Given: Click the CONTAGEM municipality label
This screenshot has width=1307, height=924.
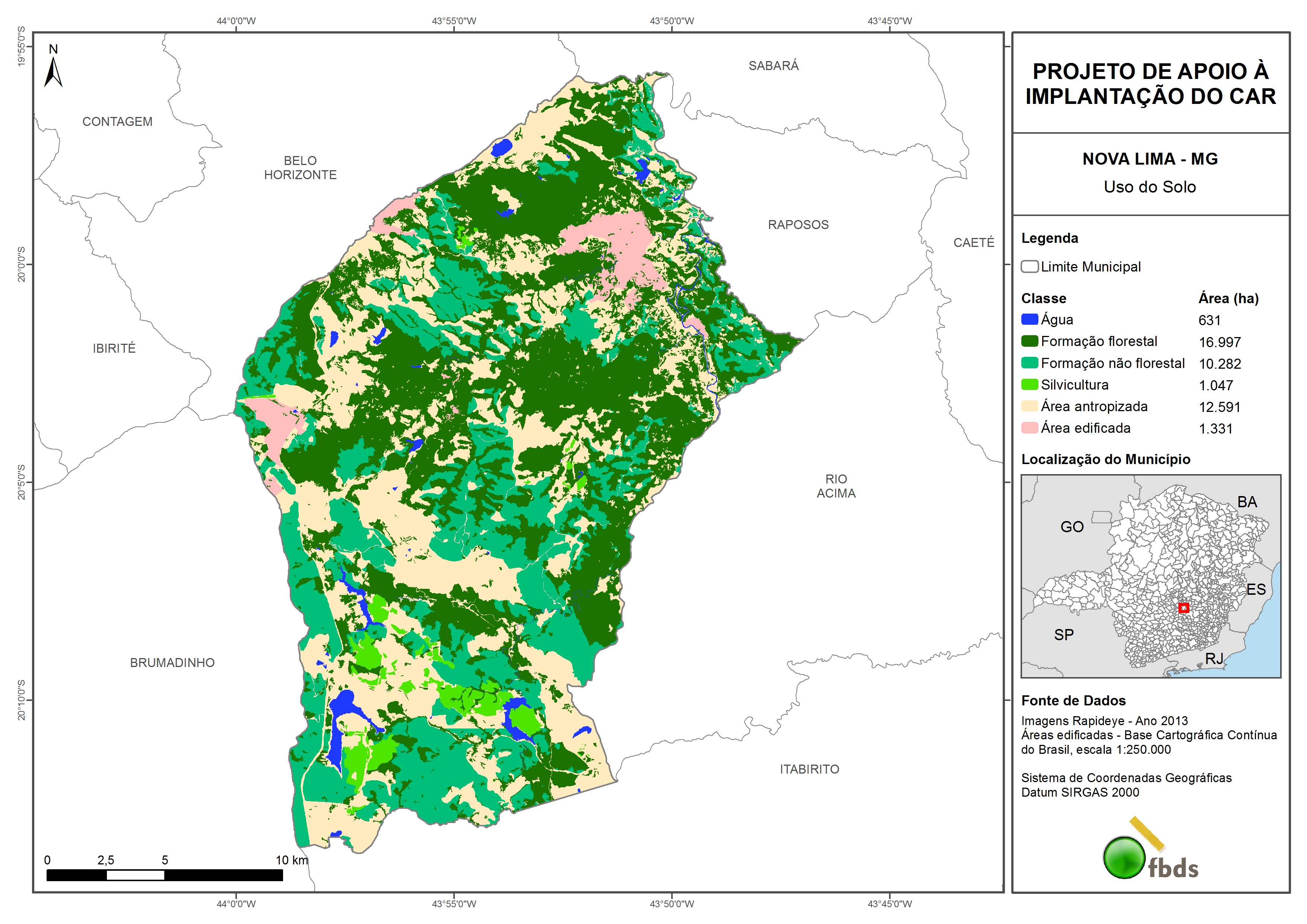Looking at the screenshot, I should [x=117, y=122].
